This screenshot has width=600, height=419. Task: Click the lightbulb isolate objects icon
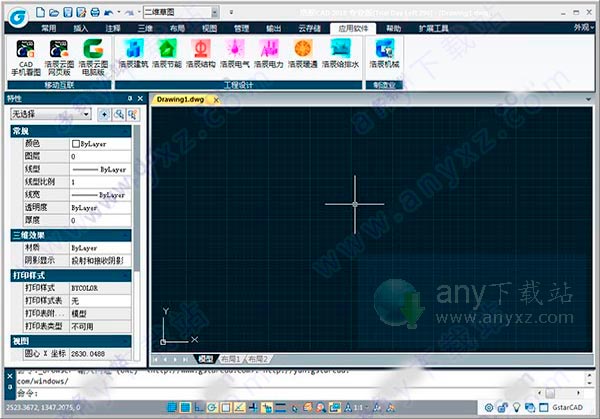[x=517, y=408]
